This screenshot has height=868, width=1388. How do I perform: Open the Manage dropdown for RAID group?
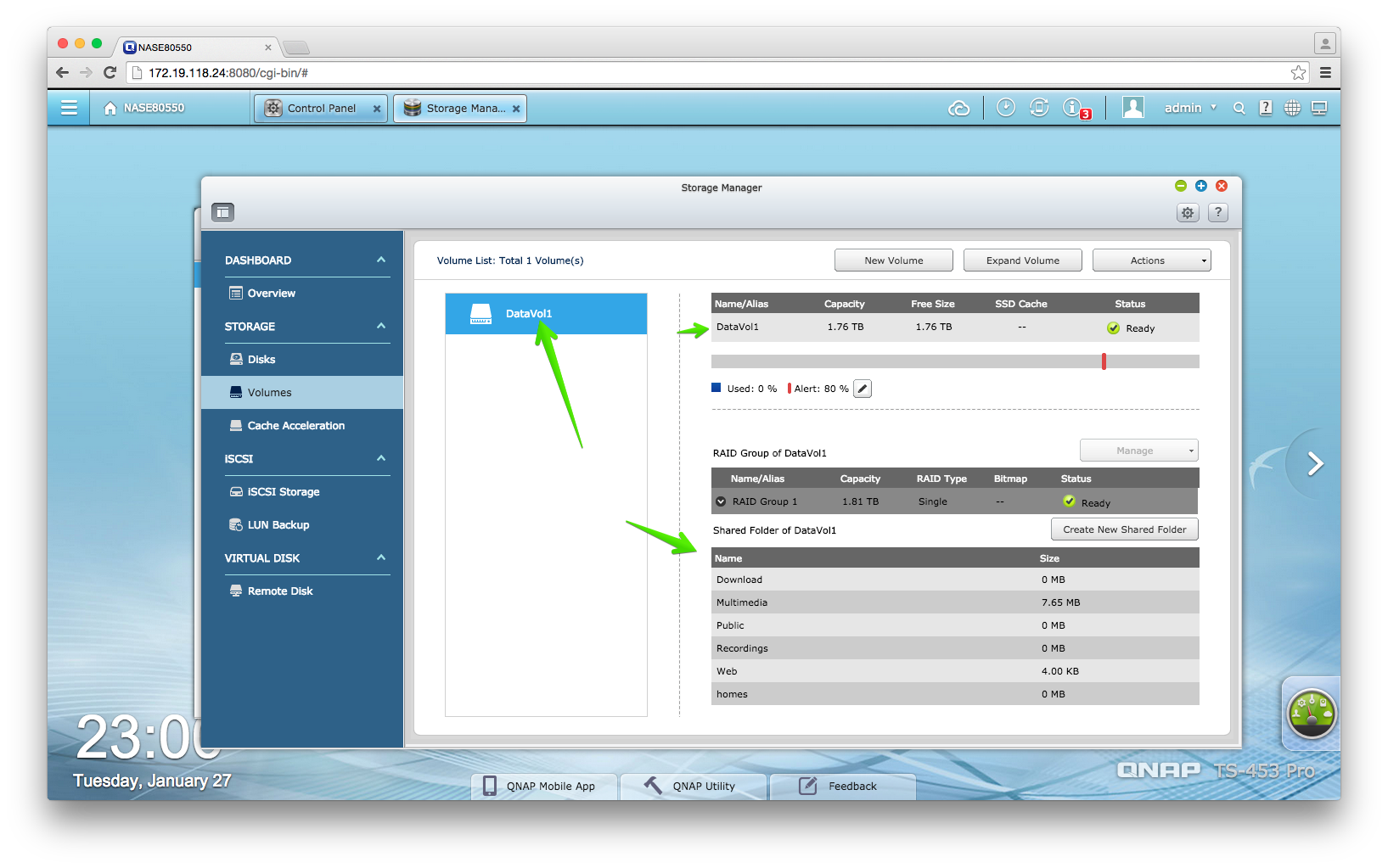pyautogui.click(x=1138, y=451)
